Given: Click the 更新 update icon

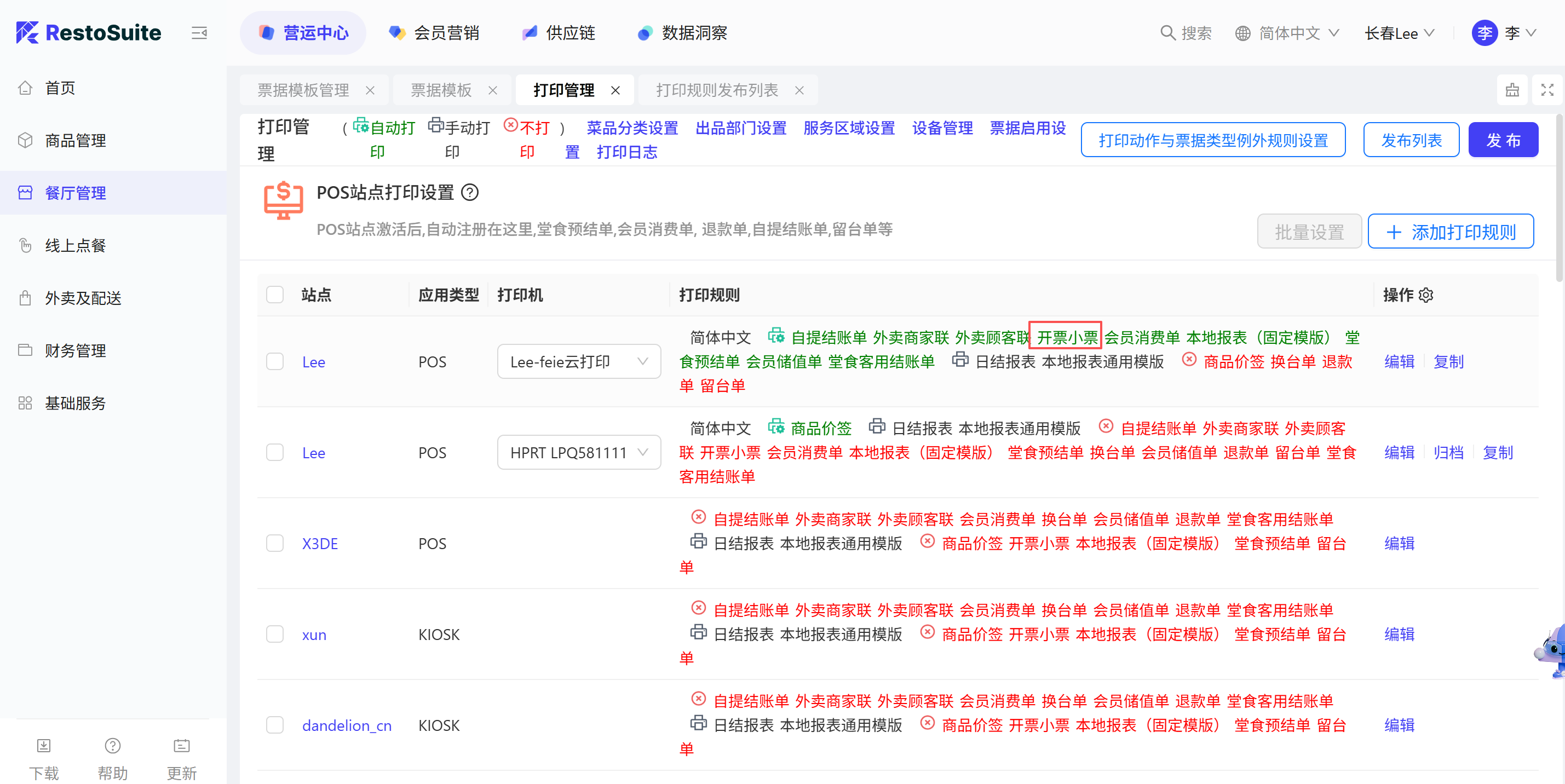Looking at the screenshot, I should pyautogui.click(x=181, y=746).
